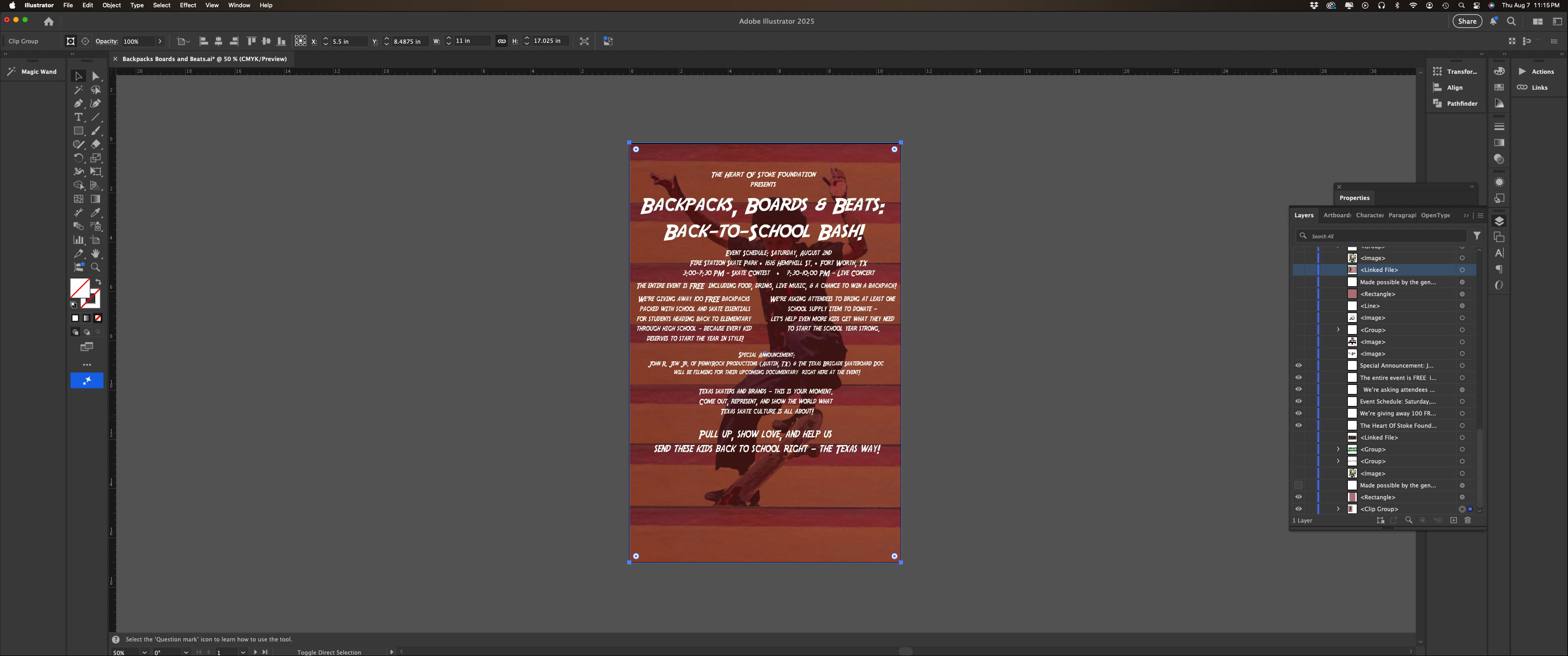1568x656 pixels.
Task: Open the zoom level 50% dropdown
Action: (x=144, y=652)
